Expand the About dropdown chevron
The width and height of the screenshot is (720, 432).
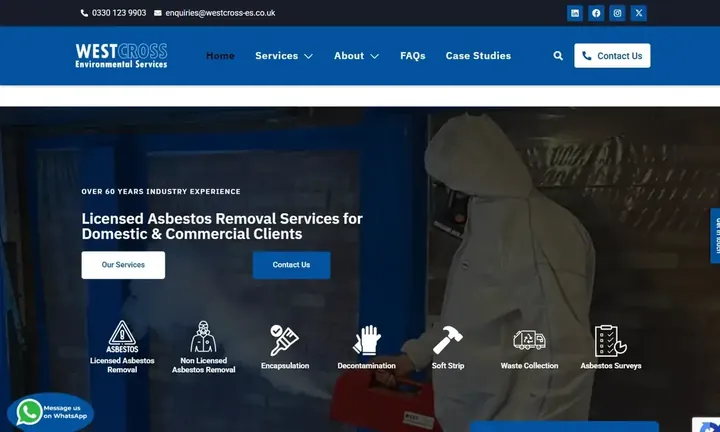pos(375,56)
